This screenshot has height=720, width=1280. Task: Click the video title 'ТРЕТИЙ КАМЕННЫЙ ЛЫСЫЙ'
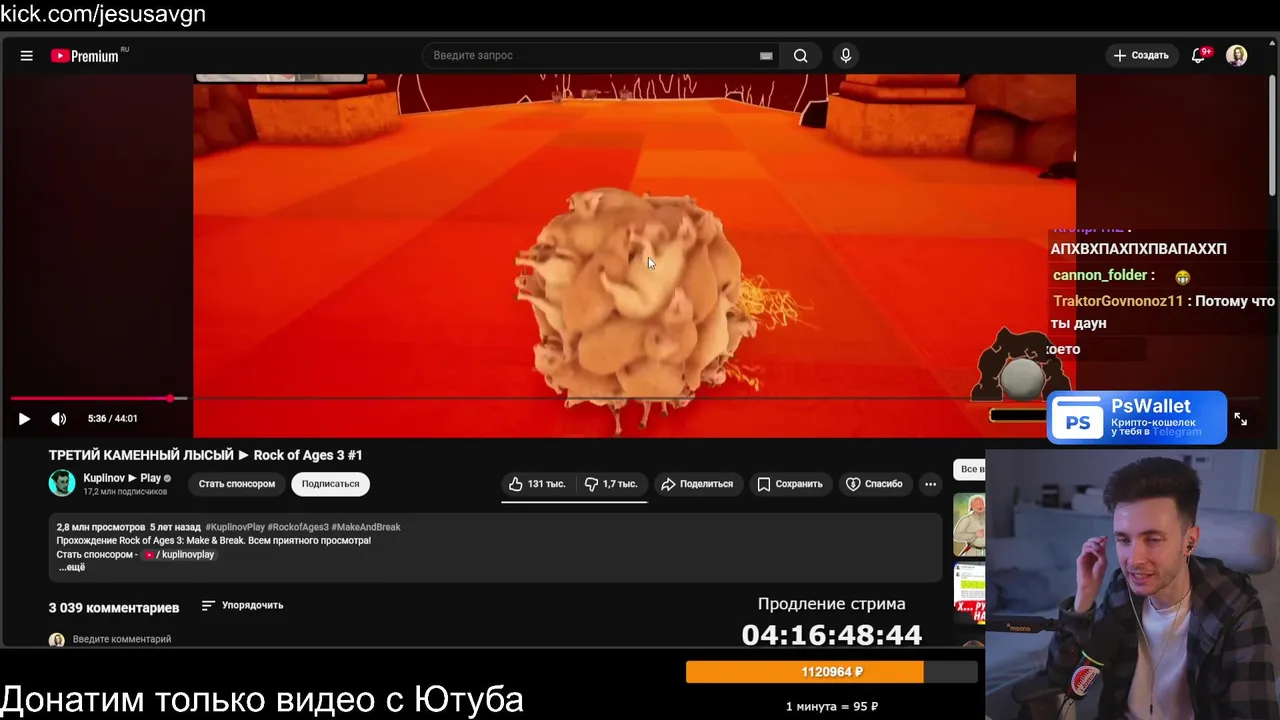tap(206, 455)
